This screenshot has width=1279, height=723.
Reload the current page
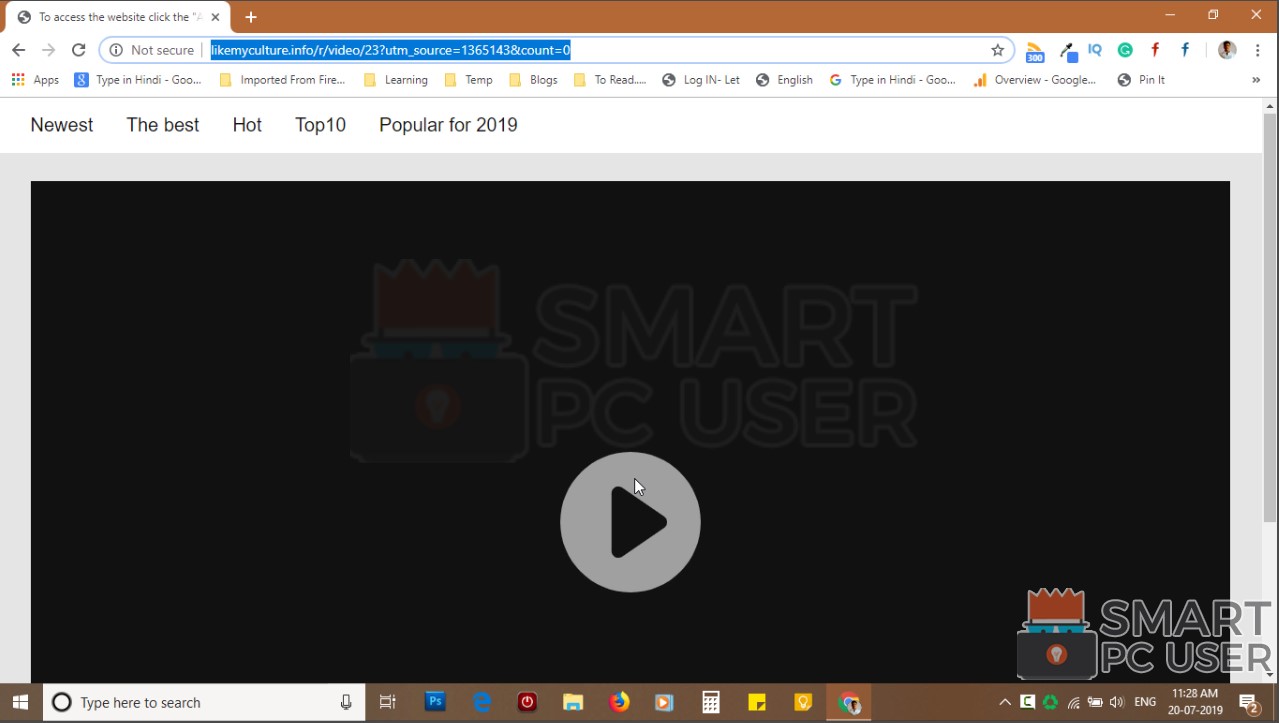click(x=78, y=50)
